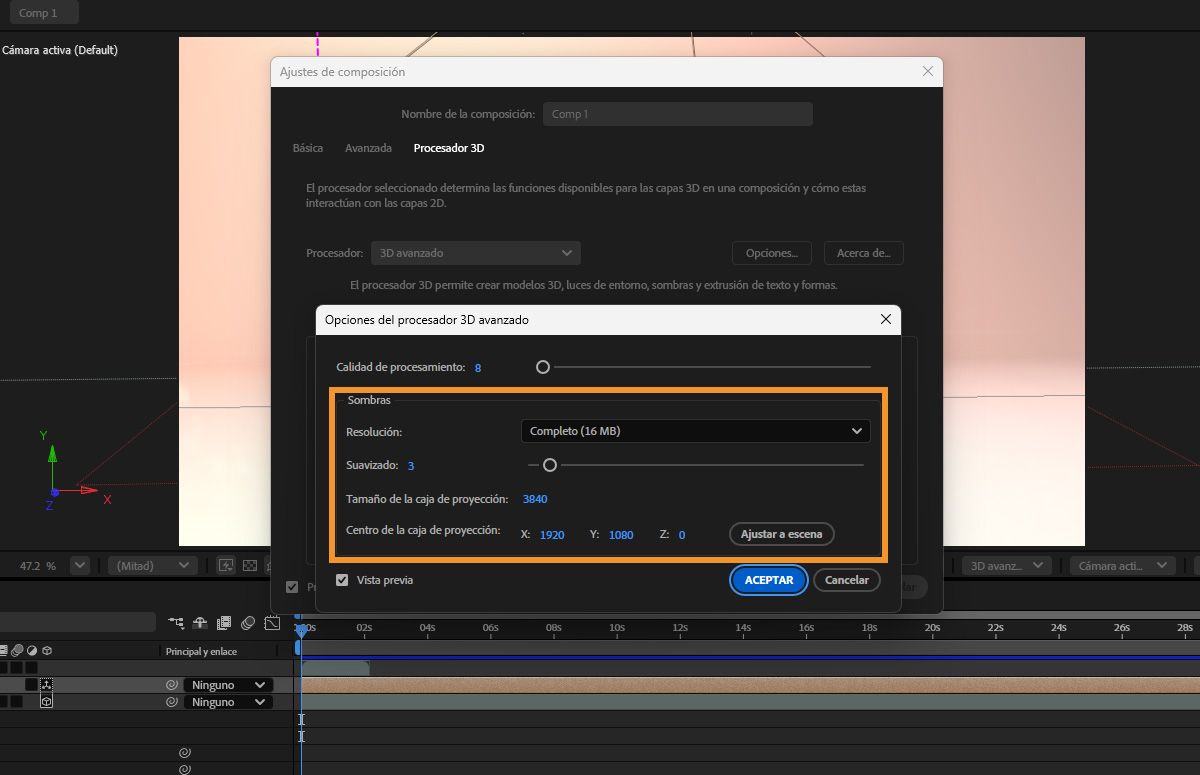Open the shadow Resolución dropdown

point(695,430)
